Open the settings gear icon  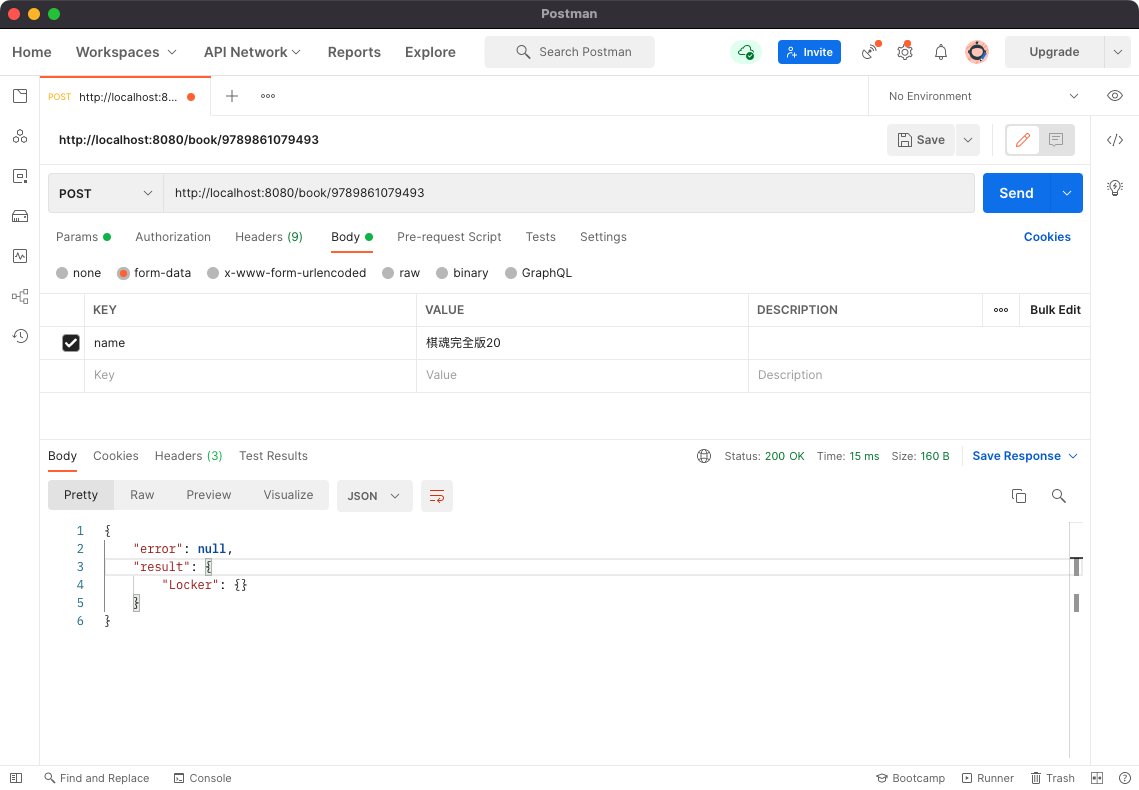904,52
